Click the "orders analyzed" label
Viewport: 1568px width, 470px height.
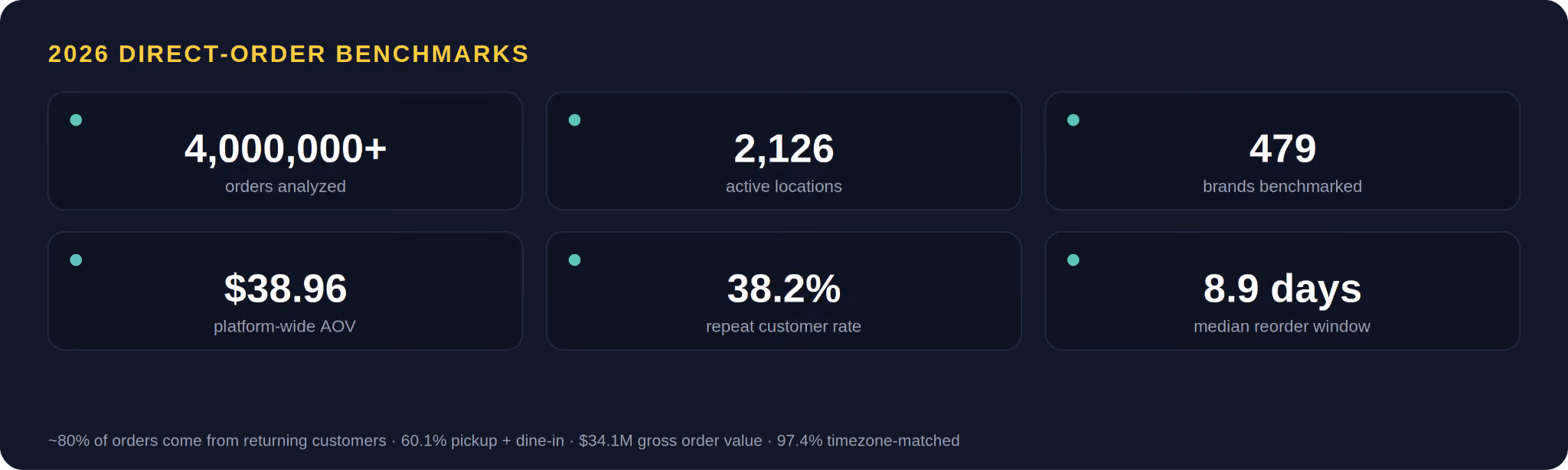pyautogui.click(x=286, y=186)
